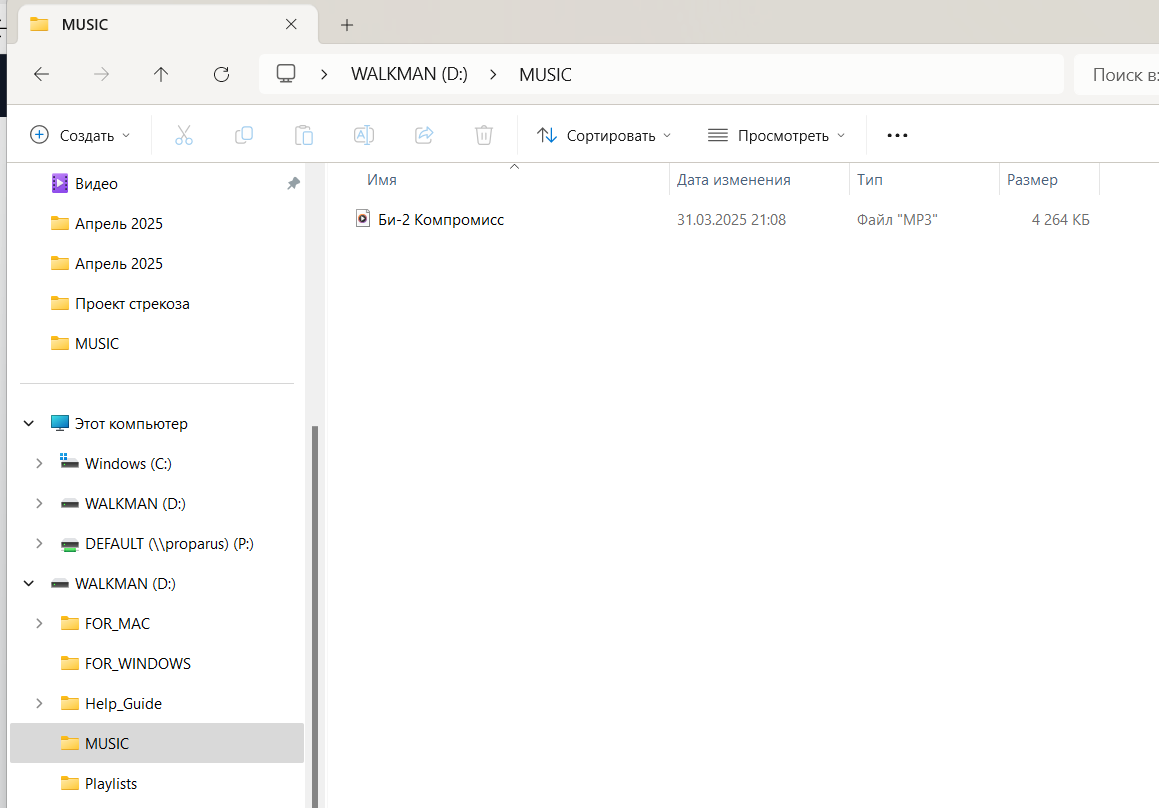The image size is (1159, 808).
Task: Expand the Help_Guide folder
Action: [x=39, y=703]
